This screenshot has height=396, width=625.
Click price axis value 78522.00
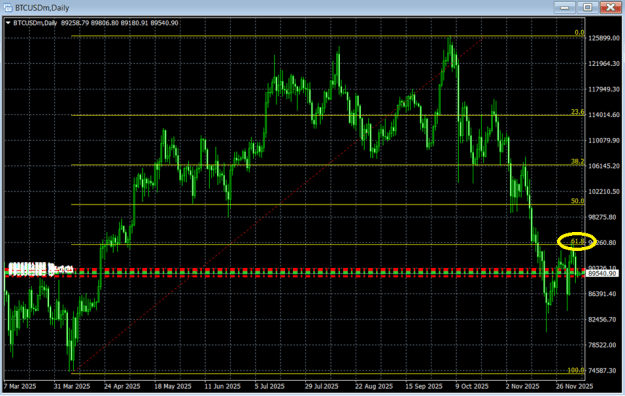point(602,345)
